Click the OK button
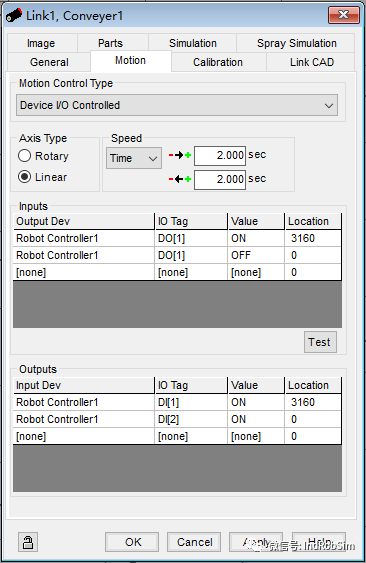The height and width of the screenshot is (563, 366). (x=132, y=541)
